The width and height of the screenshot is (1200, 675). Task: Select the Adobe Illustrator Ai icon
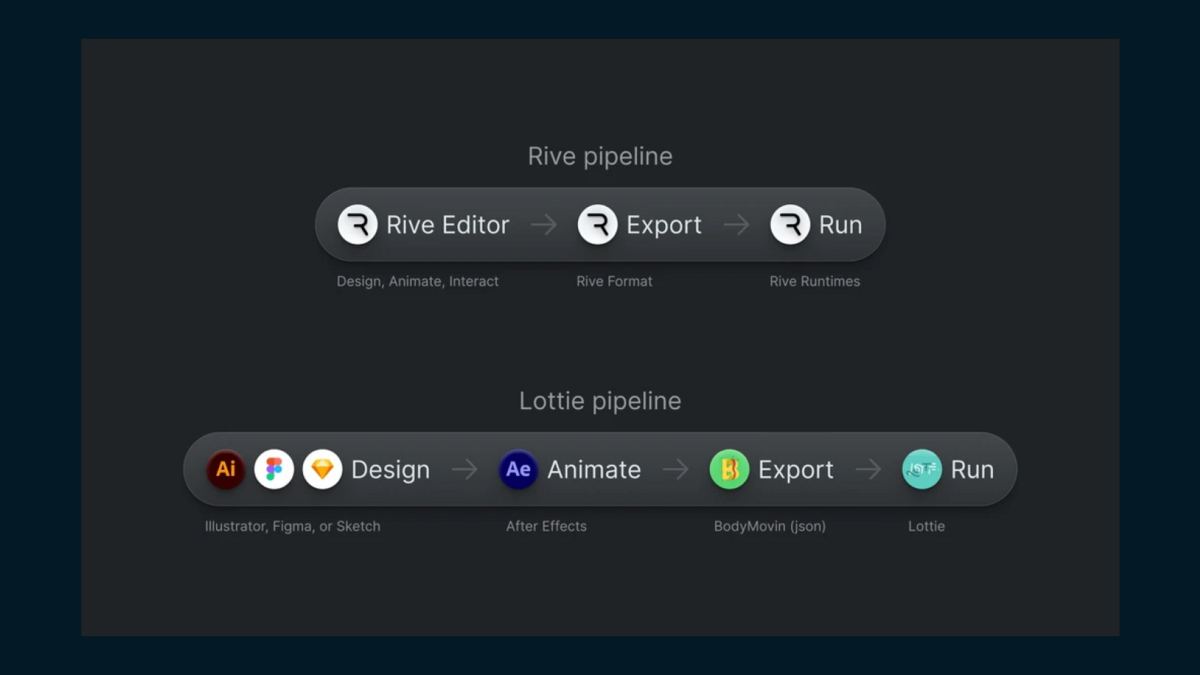pos(226,469)
